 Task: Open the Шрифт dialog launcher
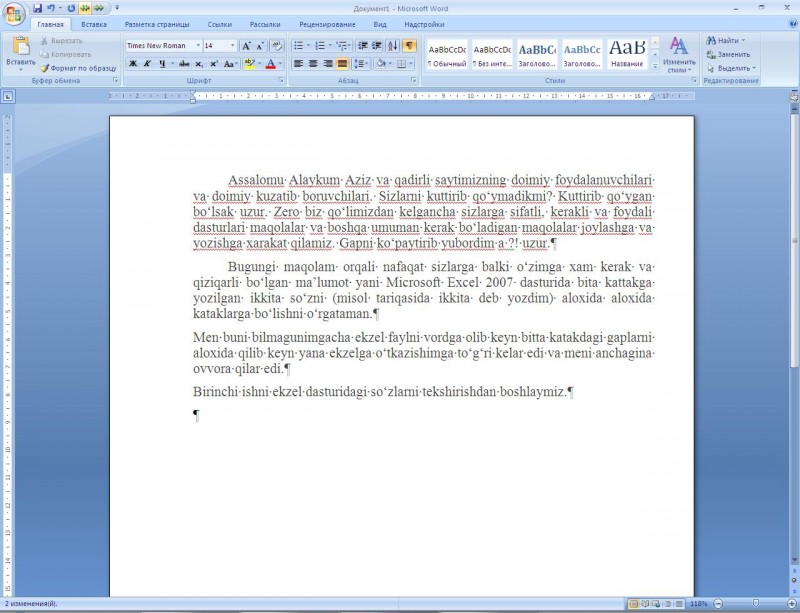coord(281,80)
